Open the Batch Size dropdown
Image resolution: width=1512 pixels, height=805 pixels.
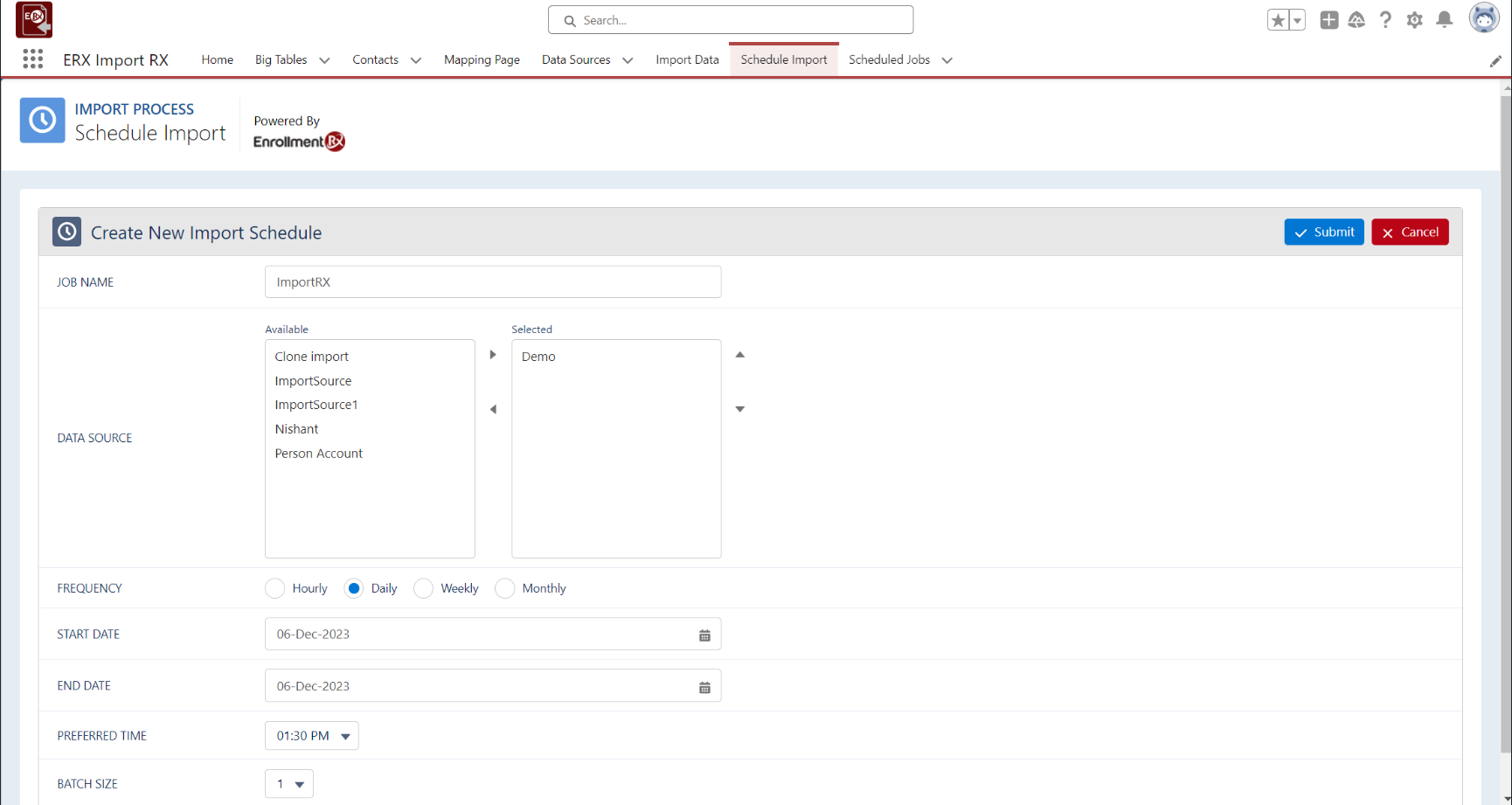pyautogui.click(x=289, y=784)
